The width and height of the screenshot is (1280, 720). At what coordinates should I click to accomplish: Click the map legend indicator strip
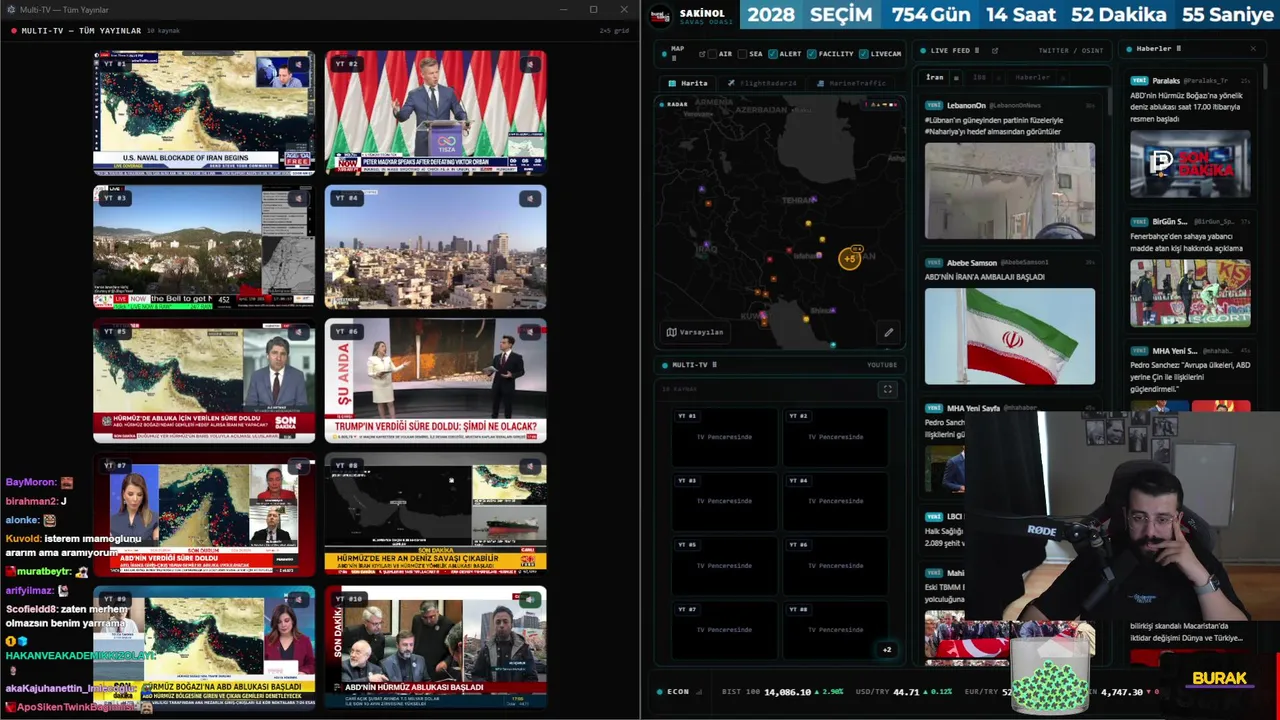pyautogui.click(x=882, y=104)
